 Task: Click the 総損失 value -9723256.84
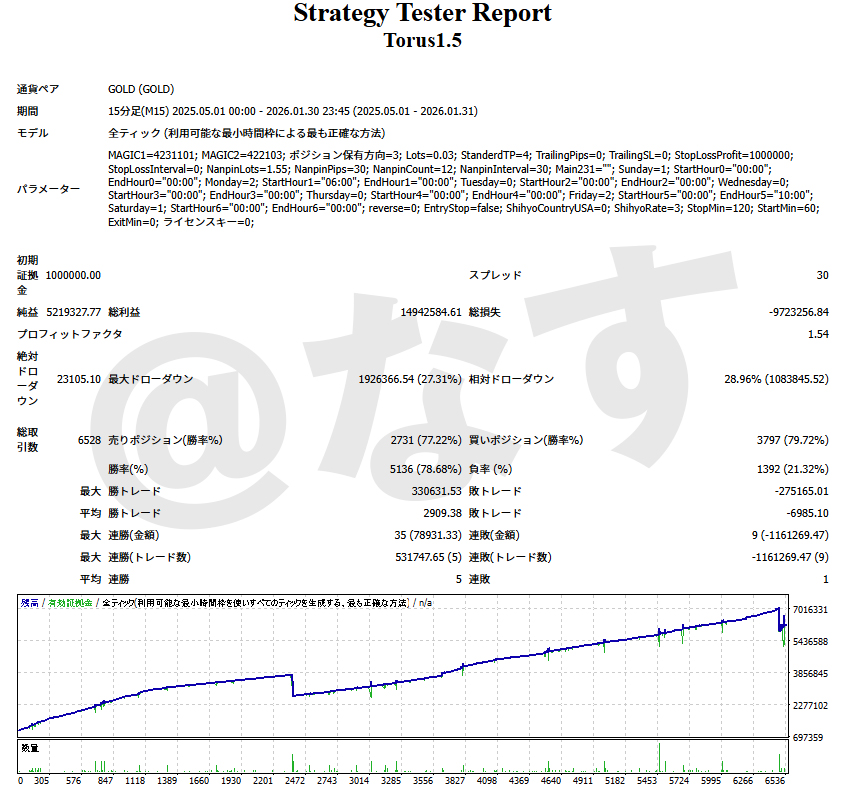[798, 312]
